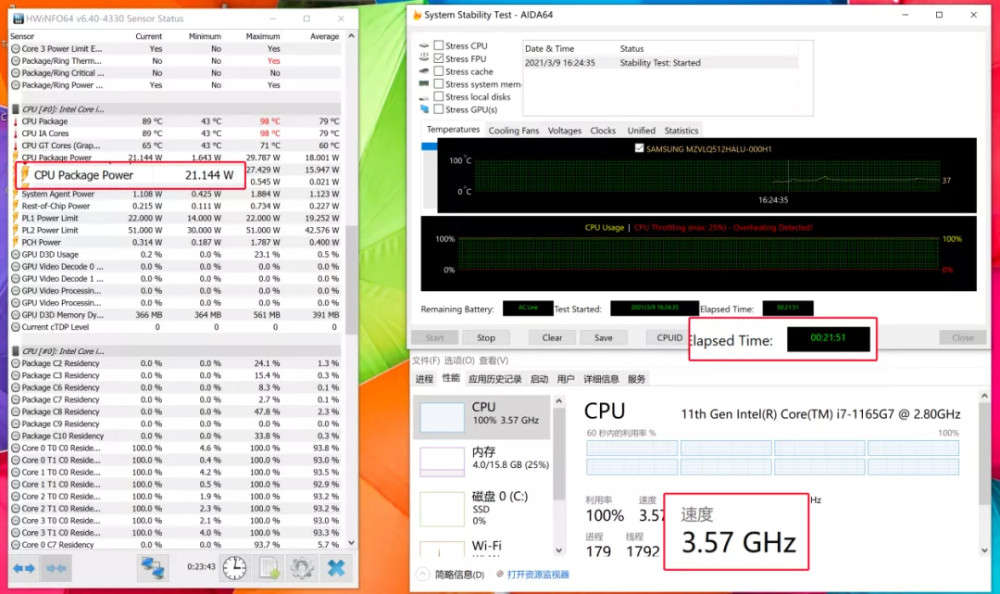Open HWiNFO sensor settings gear icon
This screenshot has width=1000, height=594.
click(x=302, y=567)
